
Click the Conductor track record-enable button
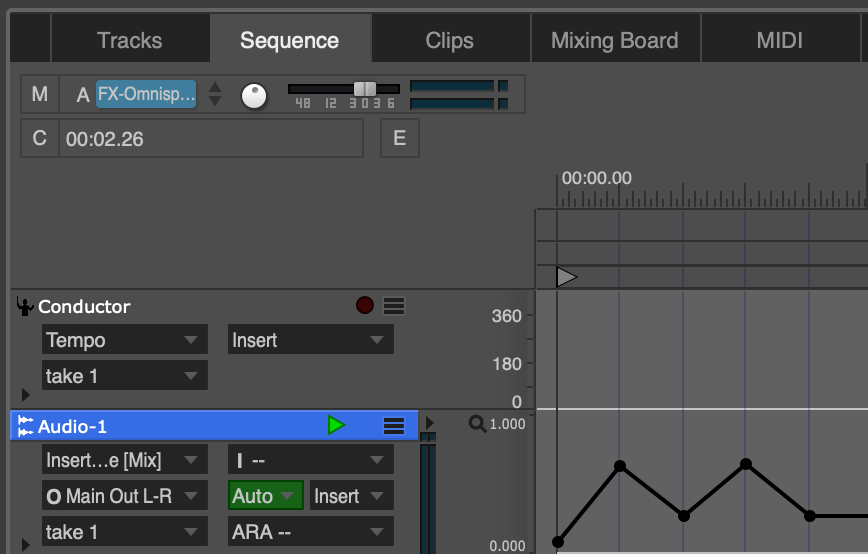(x=365, y=305)
